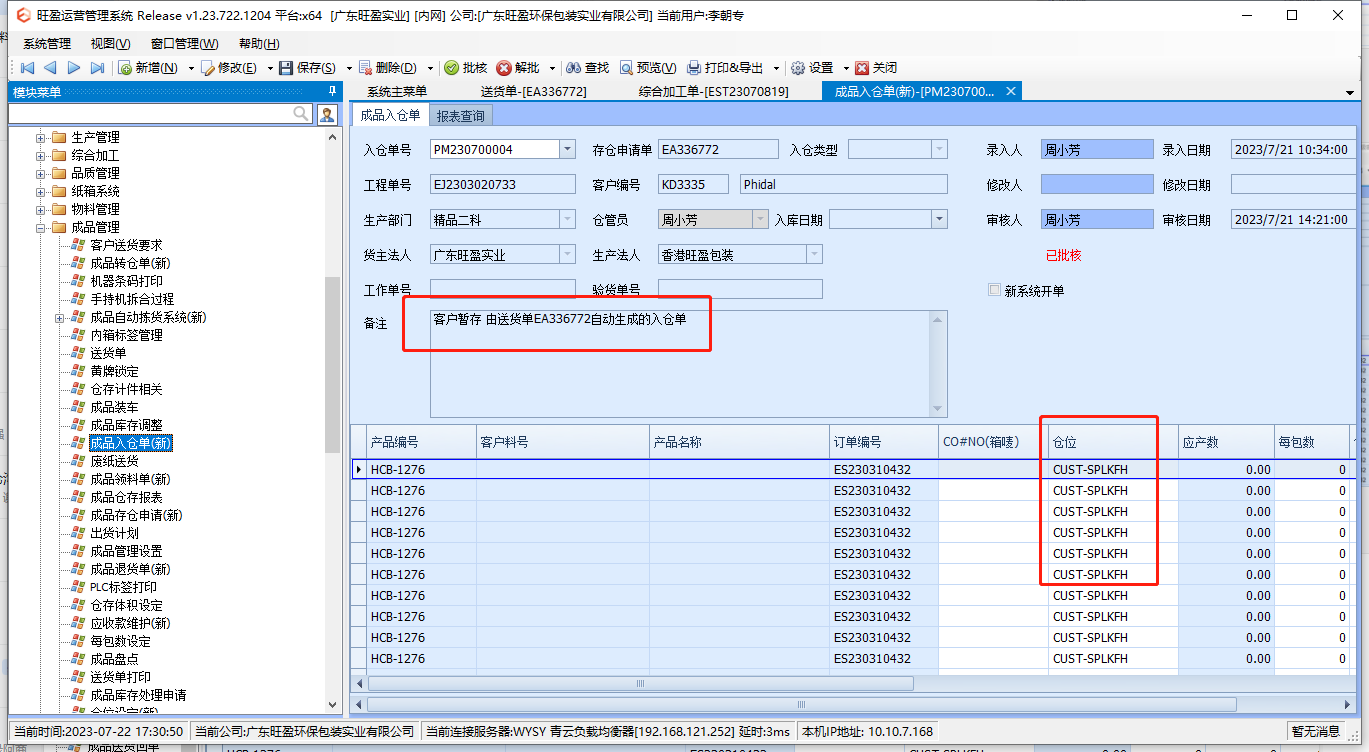Screen dimensions: 1369x752
Task: Open dropdown arrow next to 删除(D)
Action: 430,68
